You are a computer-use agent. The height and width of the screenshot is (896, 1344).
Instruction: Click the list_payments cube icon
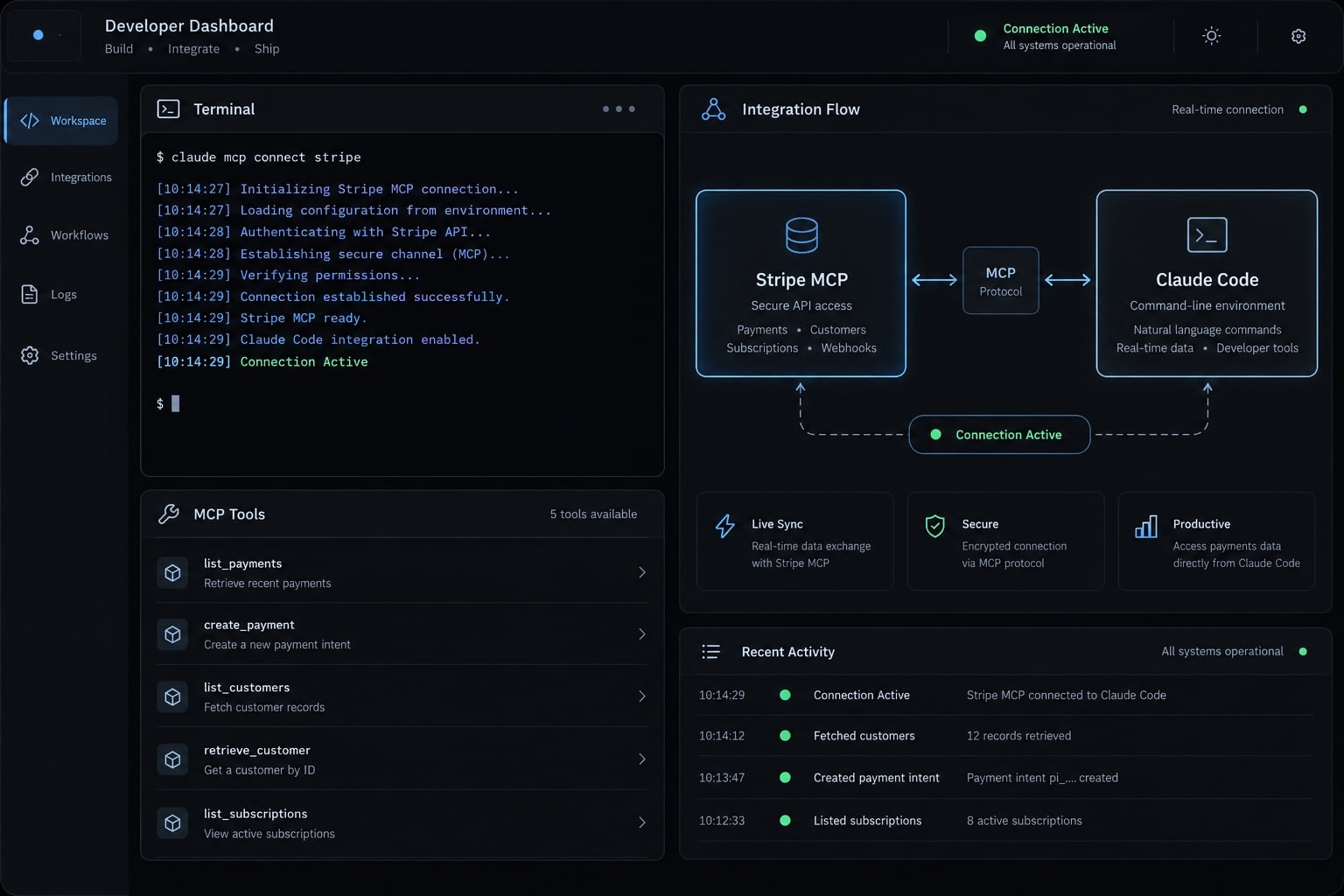point(172,572)
